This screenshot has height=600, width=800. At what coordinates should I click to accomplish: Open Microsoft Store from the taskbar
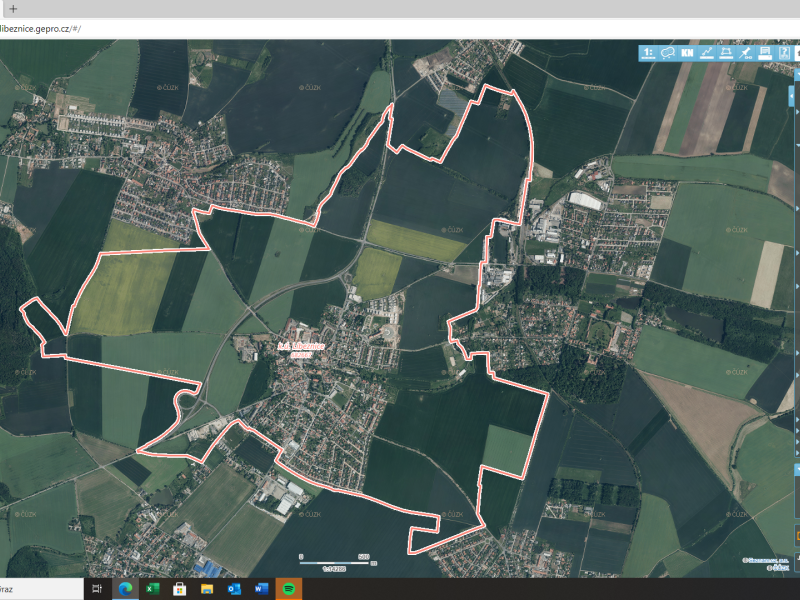(180, 589)
